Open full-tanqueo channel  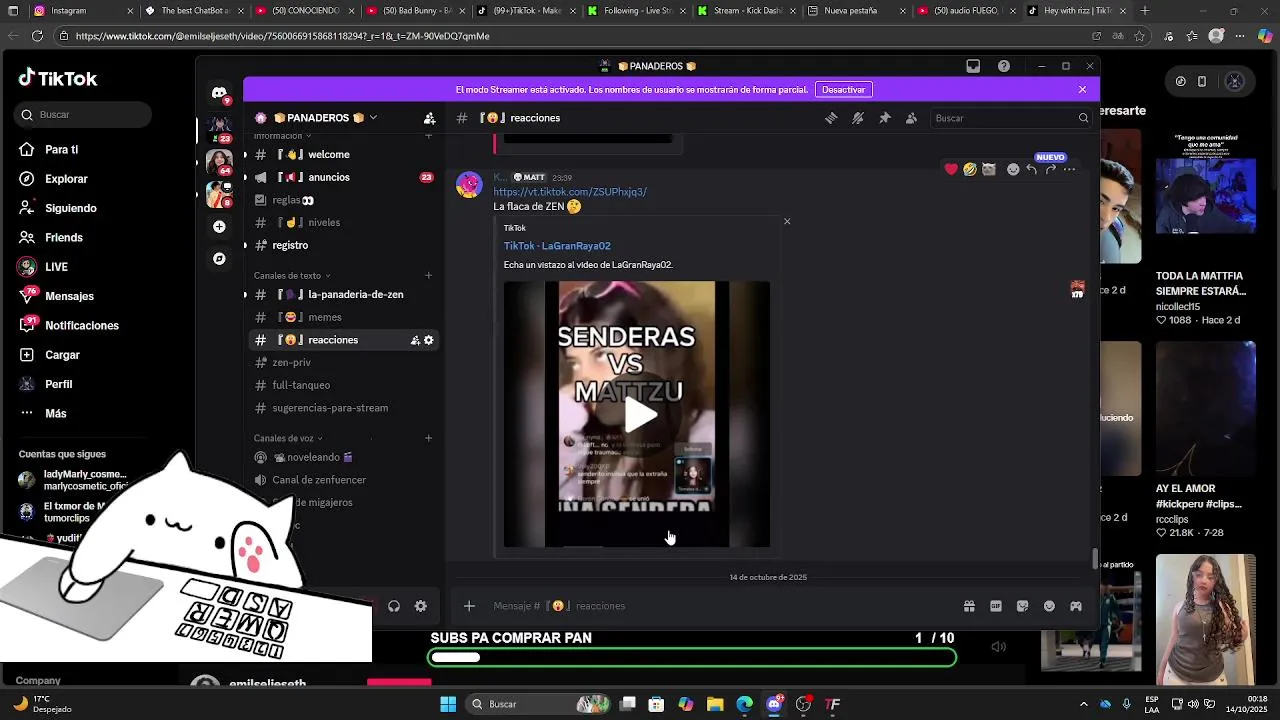[x=343, y=385]
